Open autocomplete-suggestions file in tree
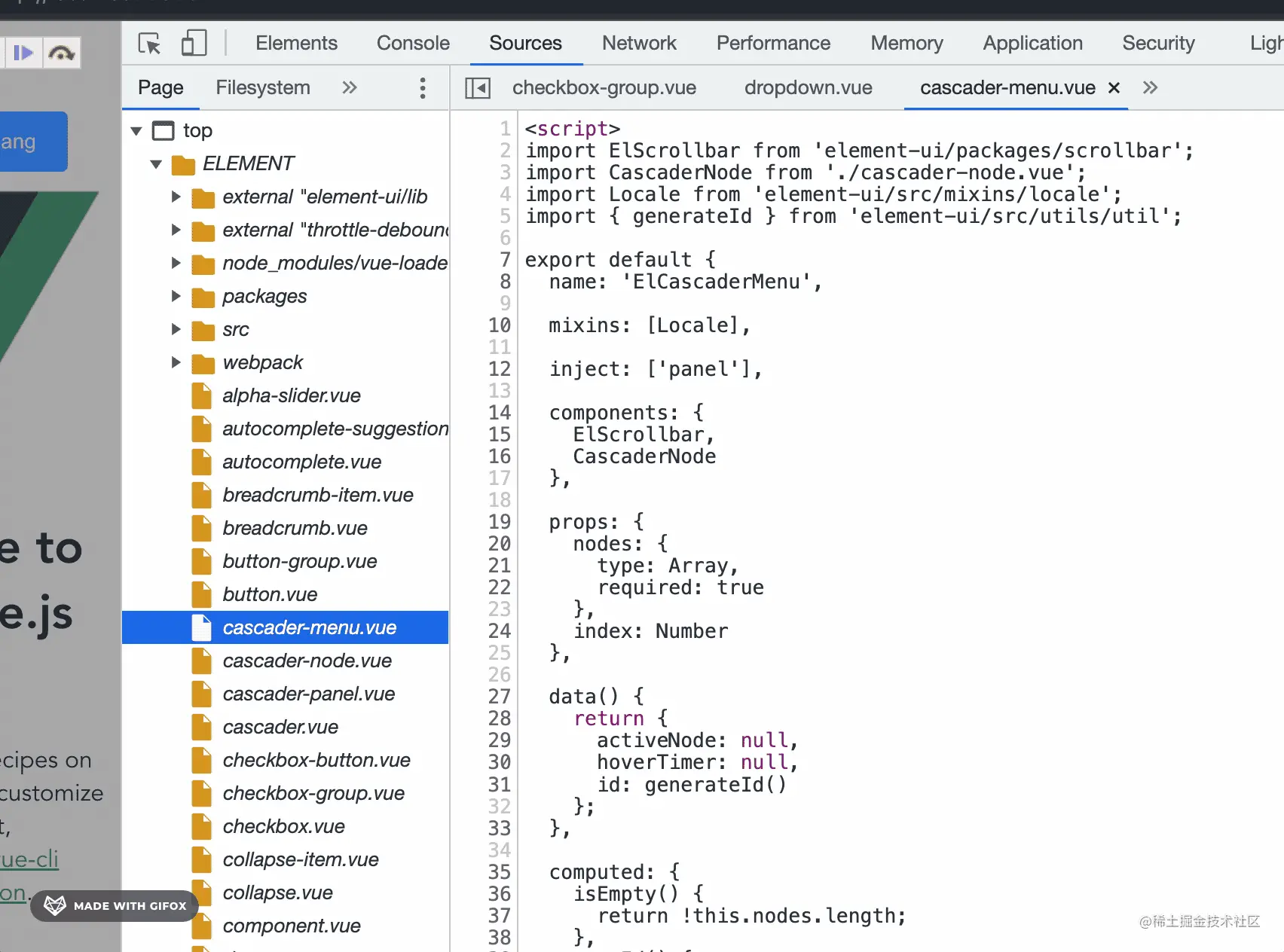Screen dimensions: 1284x952 [335, 429]
